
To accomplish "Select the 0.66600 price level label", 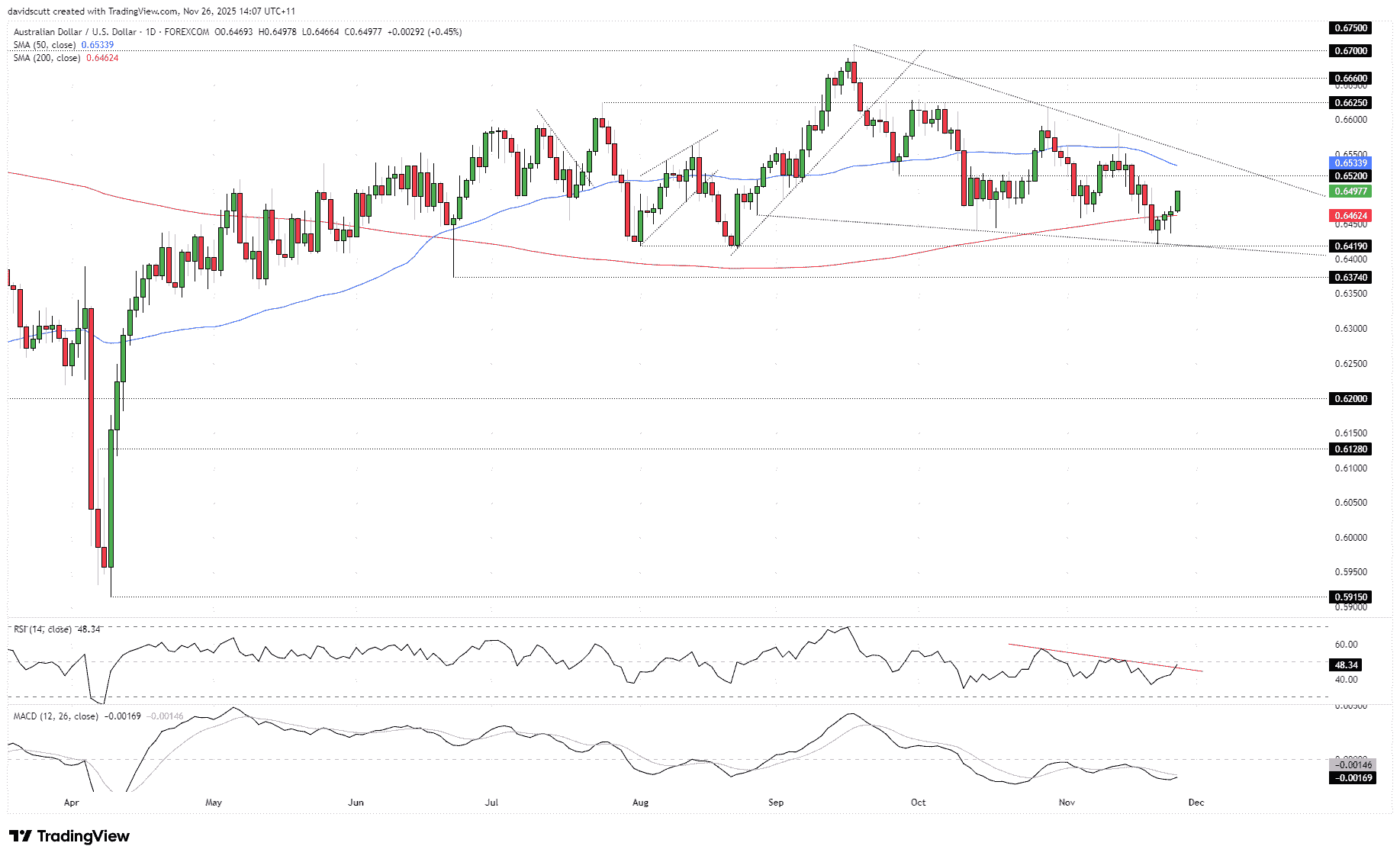I will coord(1350,79).
